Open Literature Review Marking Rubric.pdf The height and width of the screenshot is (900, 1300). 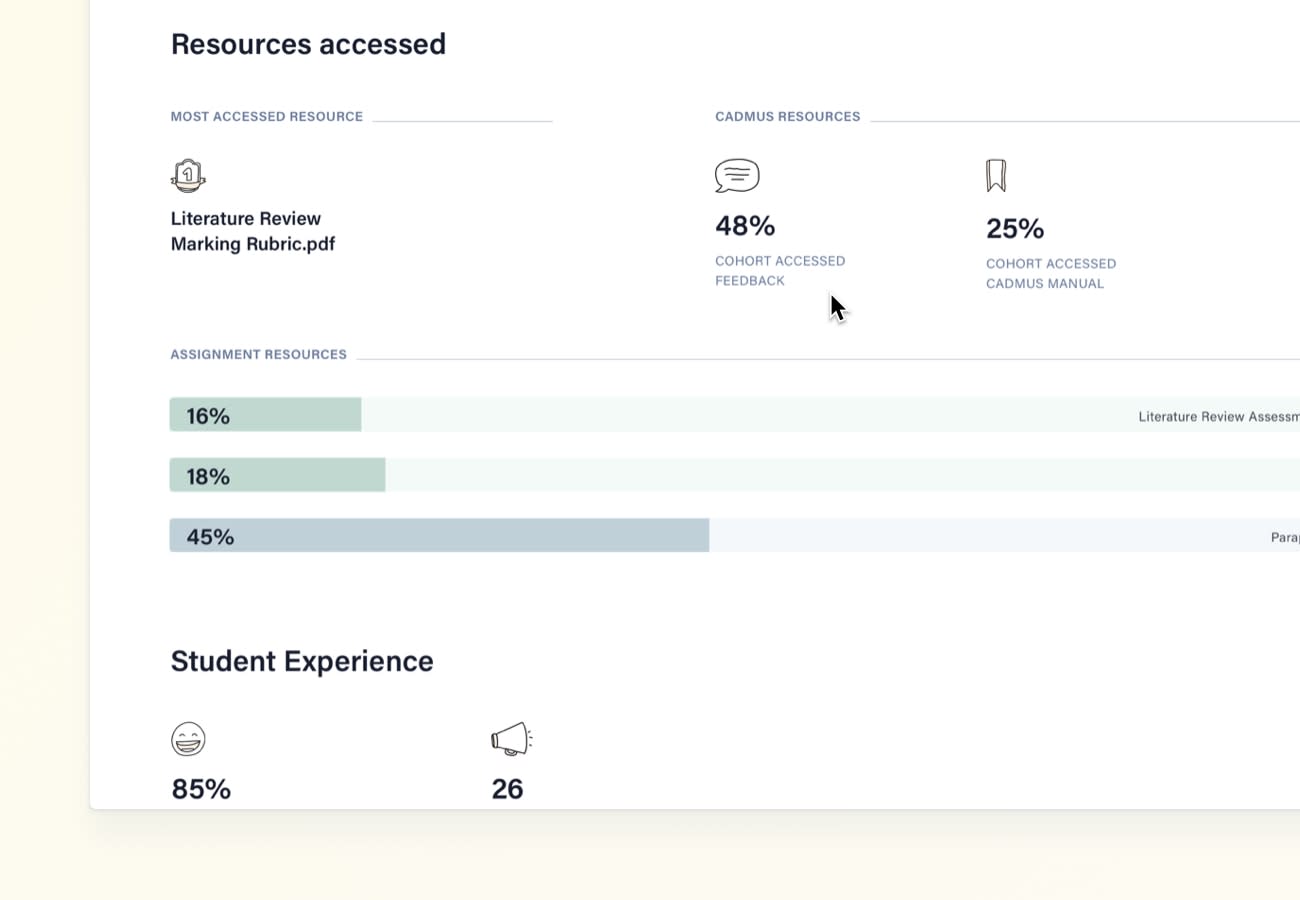coord(252,231)
